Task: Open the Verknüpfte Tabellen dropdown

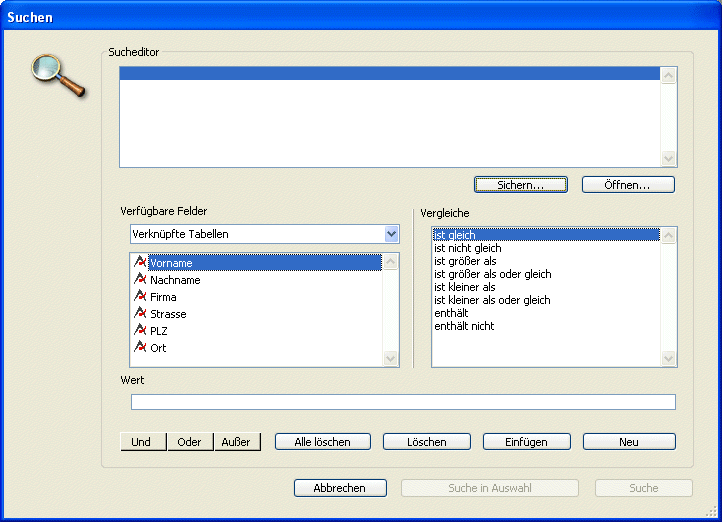Action: pos(391,234)
